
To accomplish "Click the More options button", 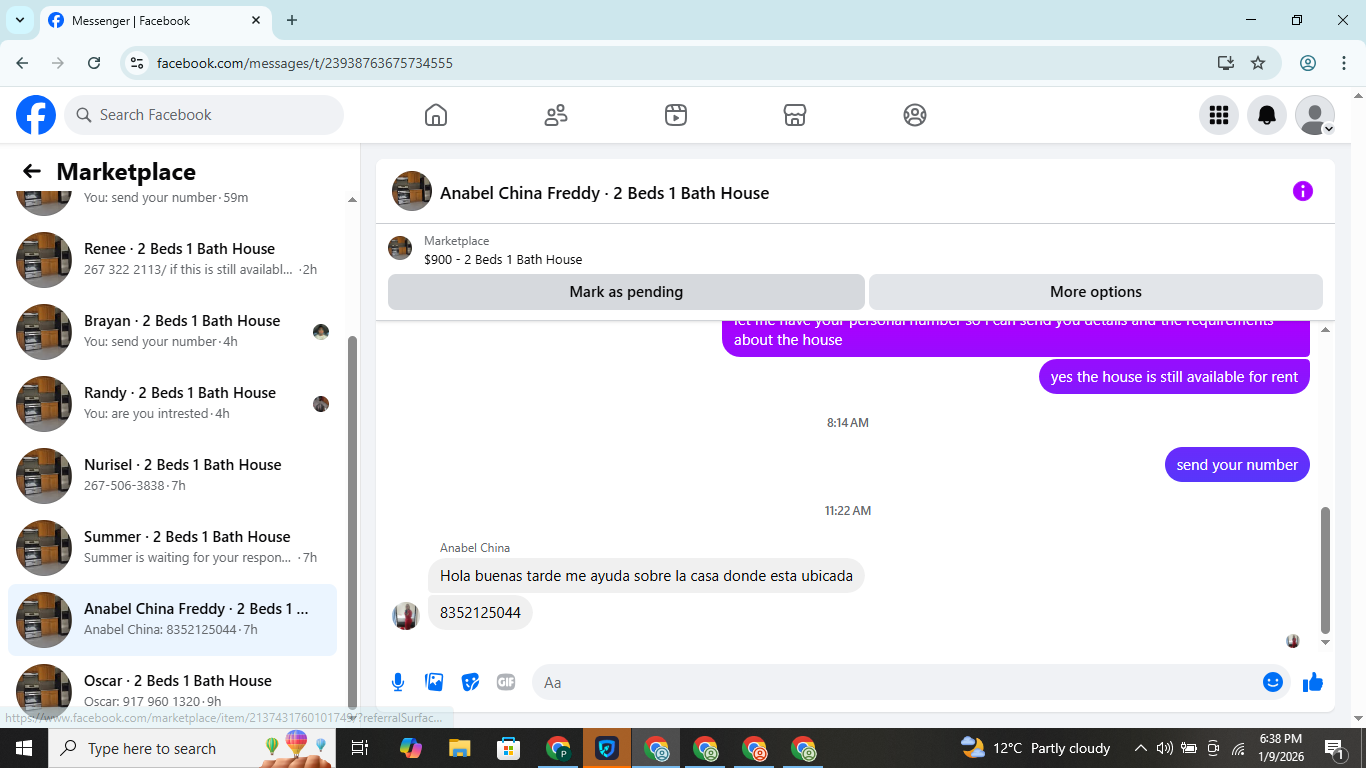I will click(1096, 292).
